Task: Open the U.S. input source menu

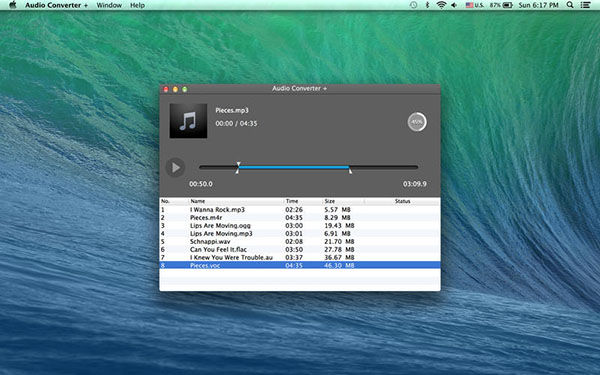Action: point(475,5)
